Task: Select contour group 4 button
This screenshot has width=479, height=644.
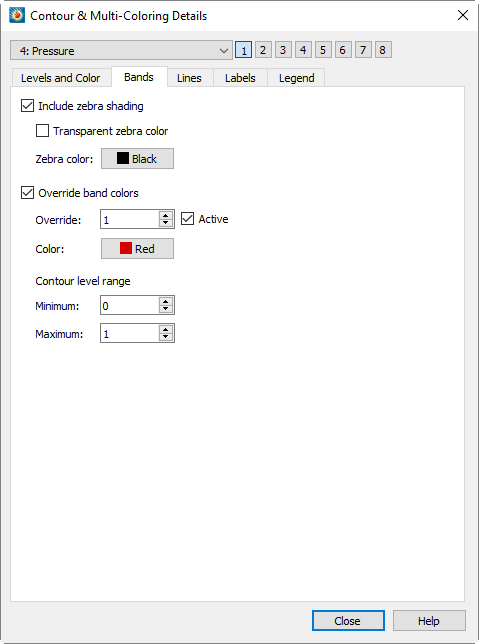Action: (303, 50)
